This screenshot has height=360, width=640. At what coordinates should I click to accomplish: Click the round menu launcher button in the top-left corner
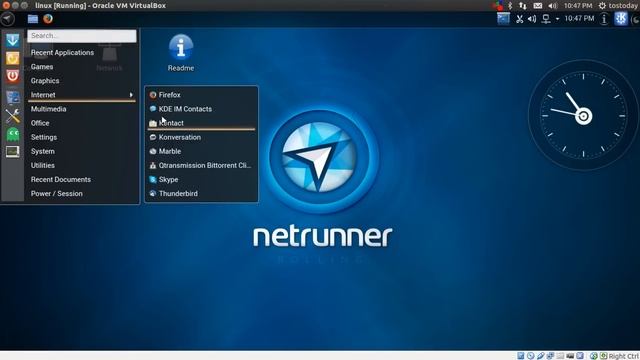coord(8,19)
